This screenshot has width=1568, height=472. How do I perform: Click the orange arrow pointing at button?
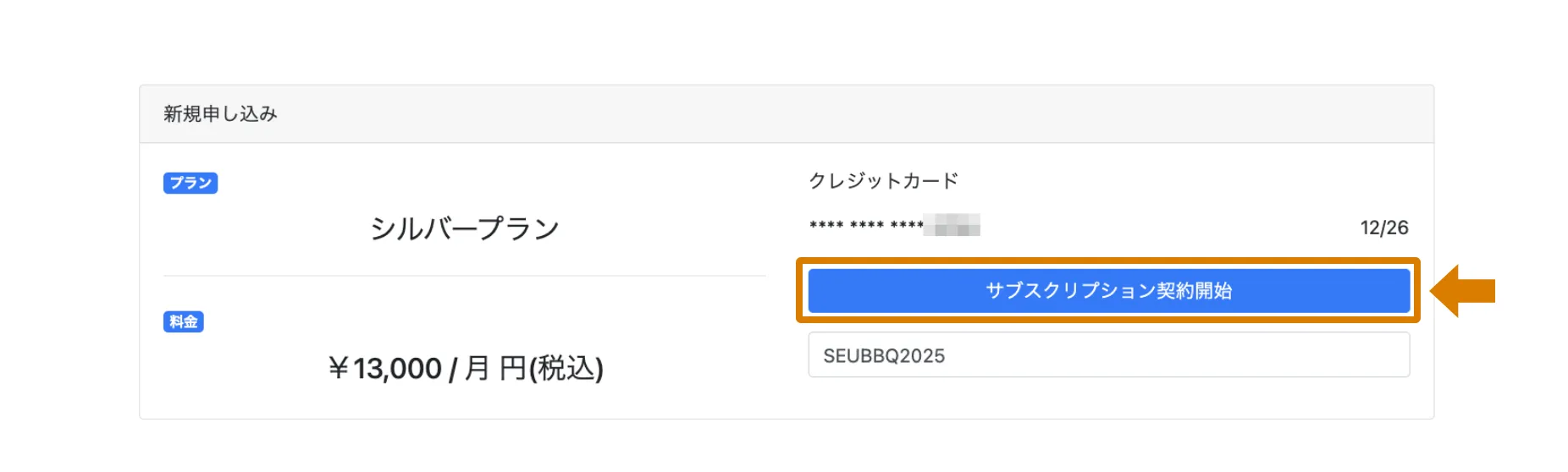(x=1463, y=291)
